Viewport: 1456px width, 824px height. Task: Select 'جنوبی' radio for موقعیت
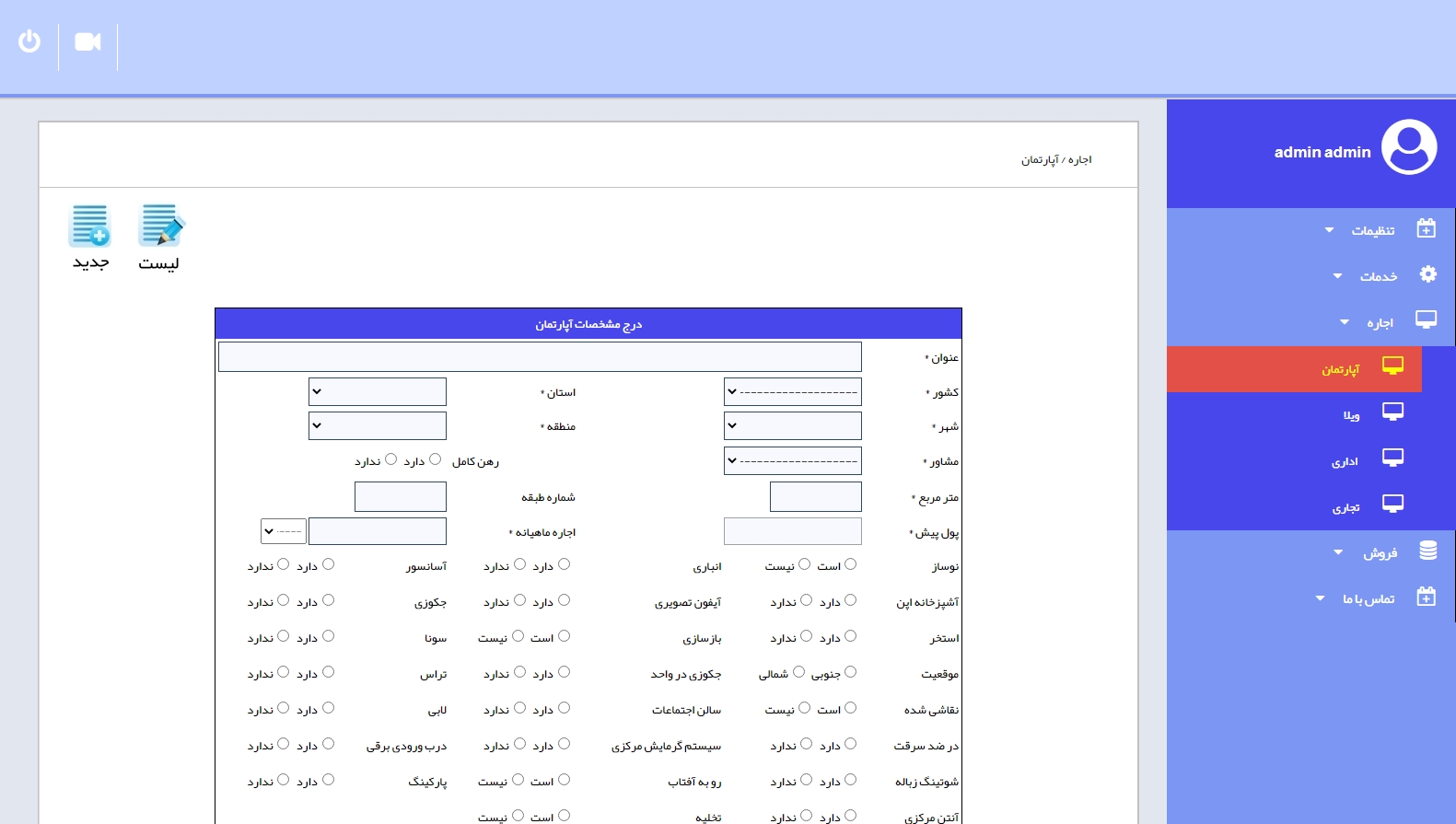tap(850, 672)
